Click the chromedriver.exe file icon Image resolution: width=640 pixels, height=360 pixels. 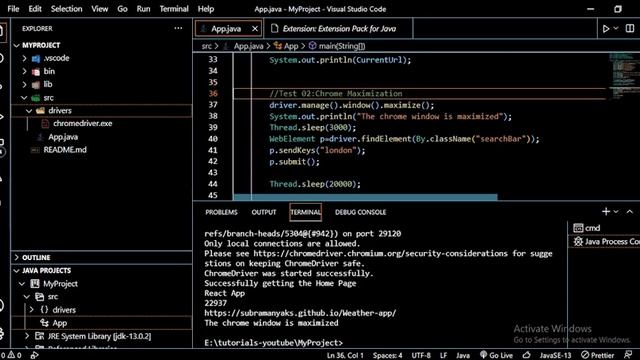[45, 124]
